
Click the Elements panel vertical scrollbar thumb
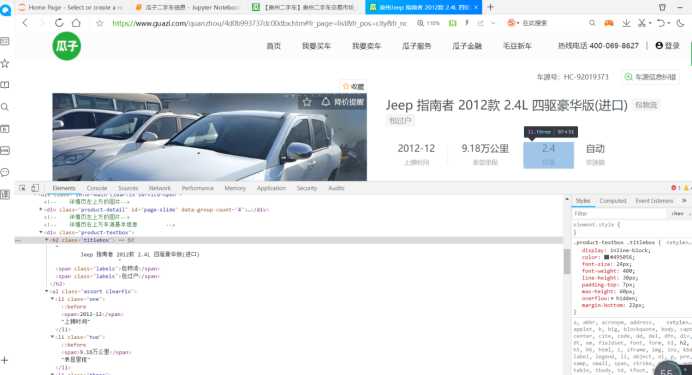coord(567,262)
